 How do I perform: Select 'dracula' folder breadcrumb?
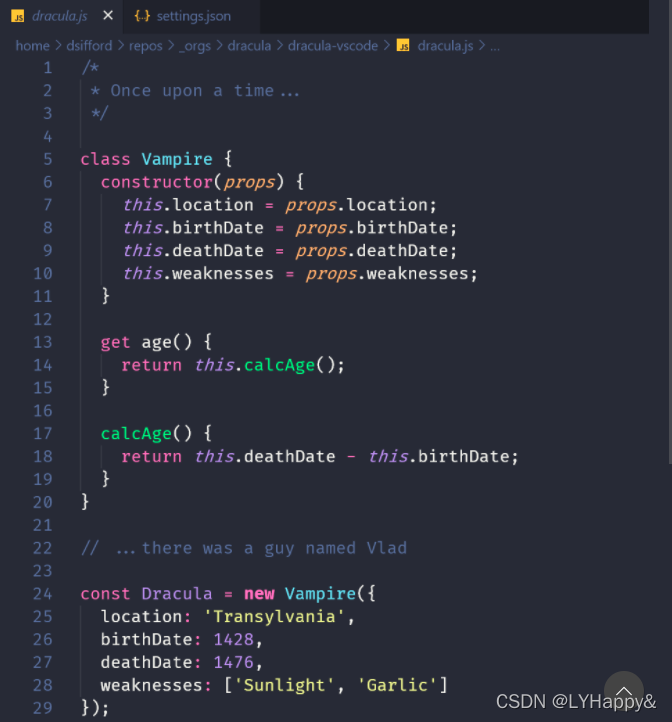click(249, 46)
